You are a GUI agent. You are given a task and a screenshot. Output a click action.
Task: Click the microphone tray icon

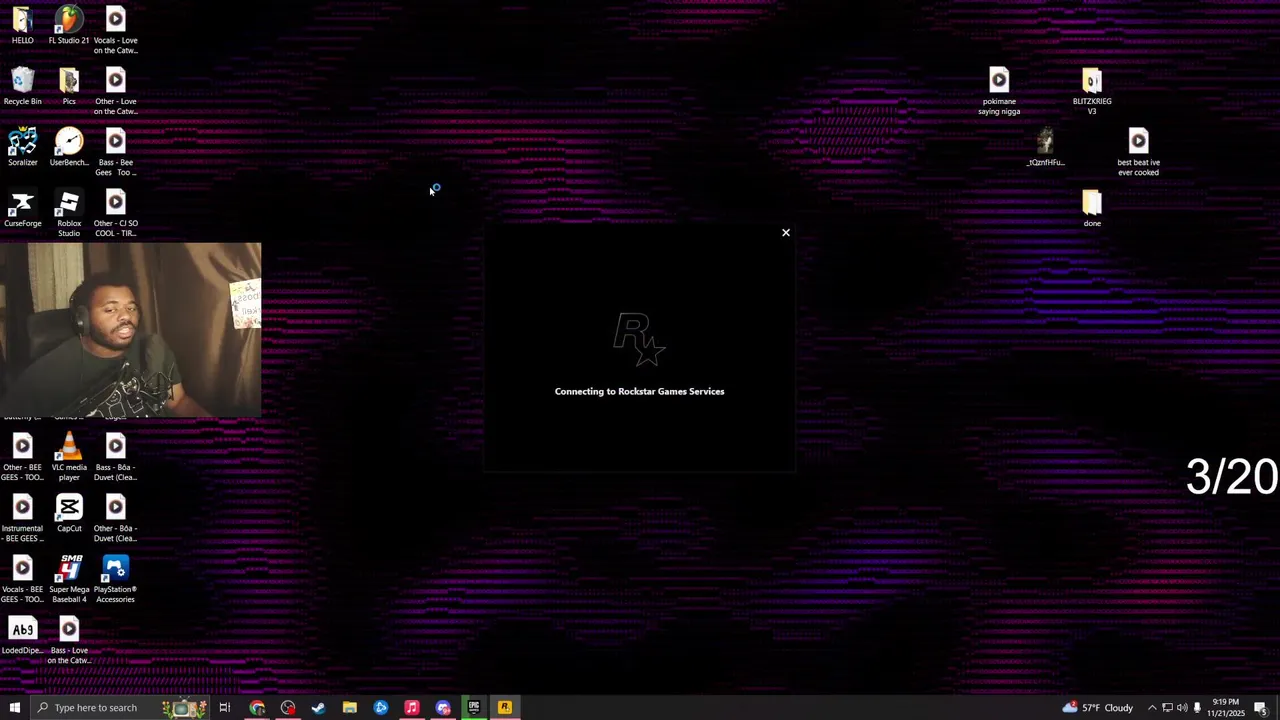point(1197,708)
